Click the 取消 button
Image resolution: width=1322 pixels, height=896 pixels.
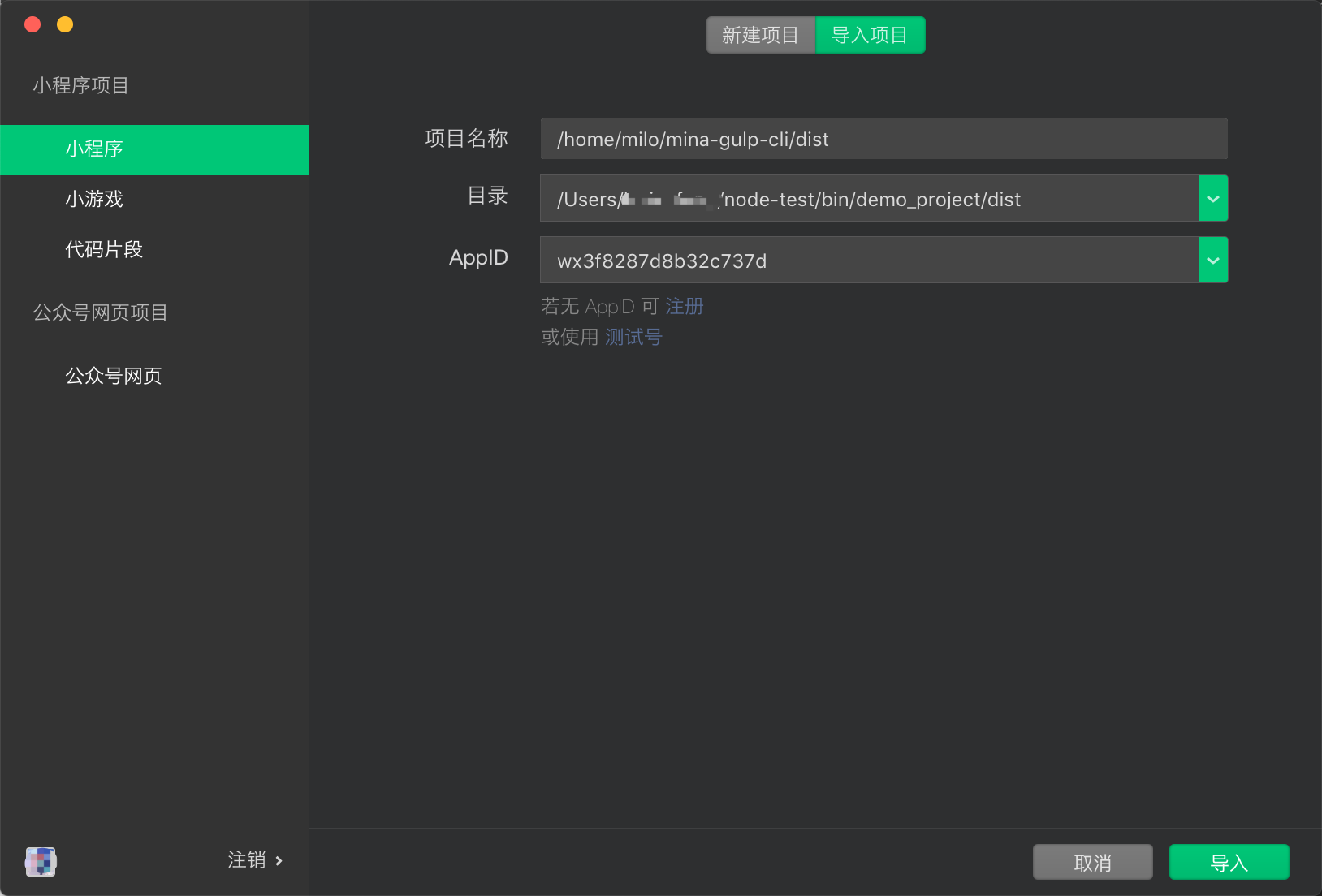pyautogui.click(x=1093, y=862)
